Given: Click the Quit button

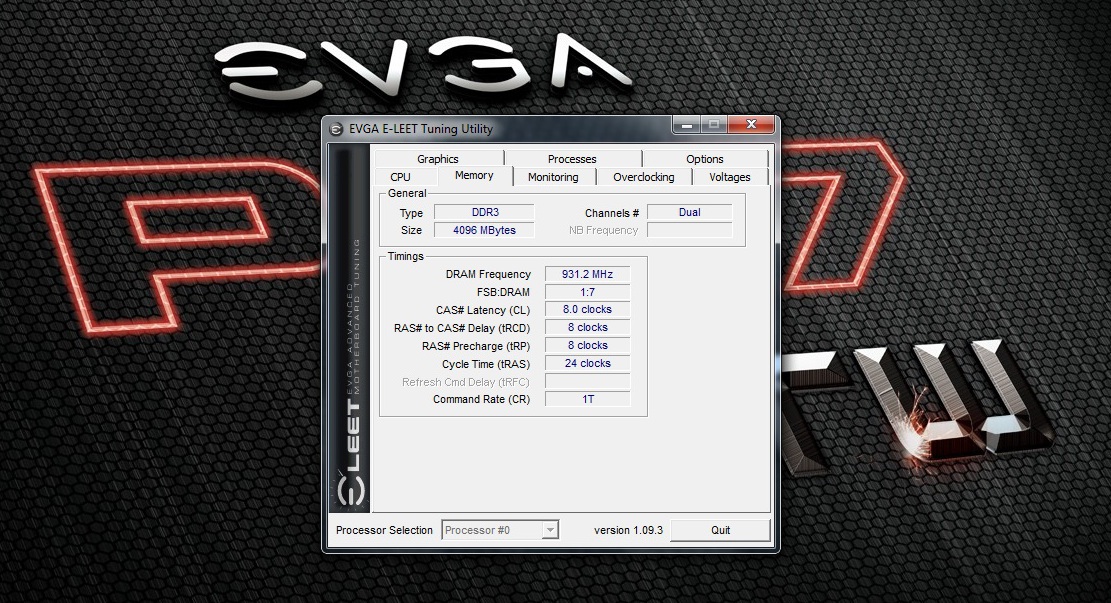Looking at the screenshot, I should 720,530.
